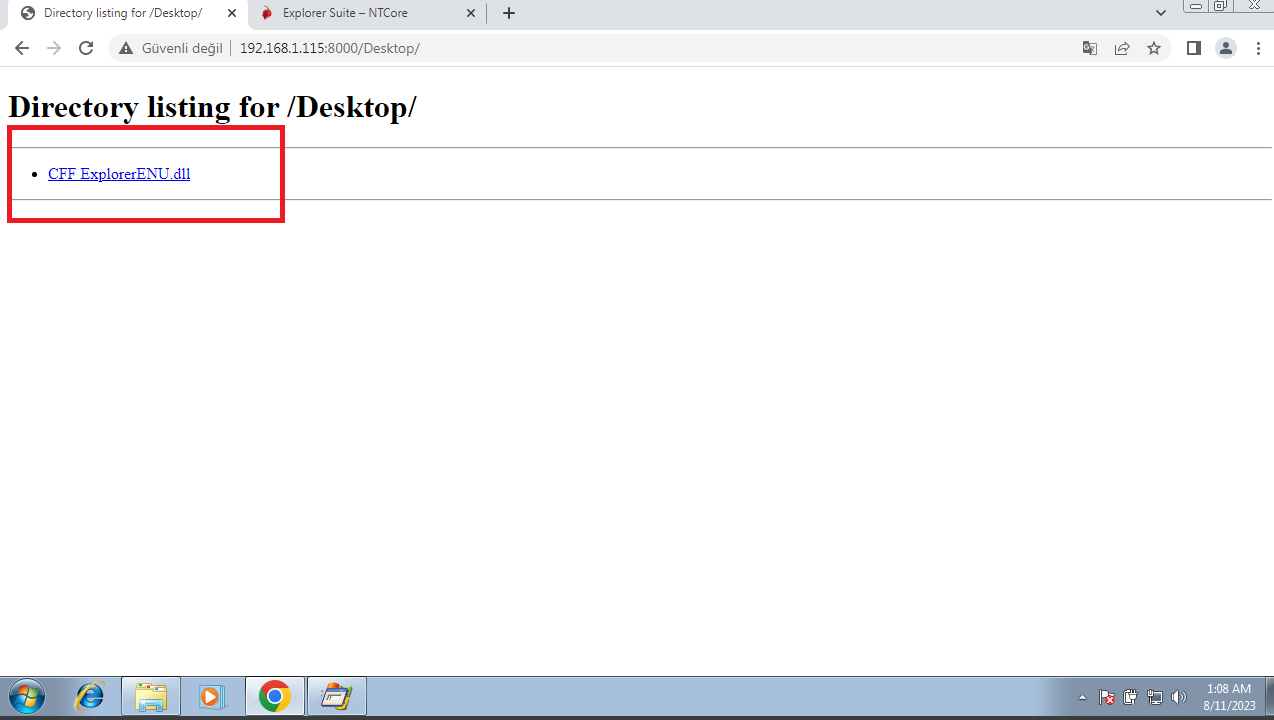
Task: Open the Chrome three-dot menu
Action: click(1258, 48)
